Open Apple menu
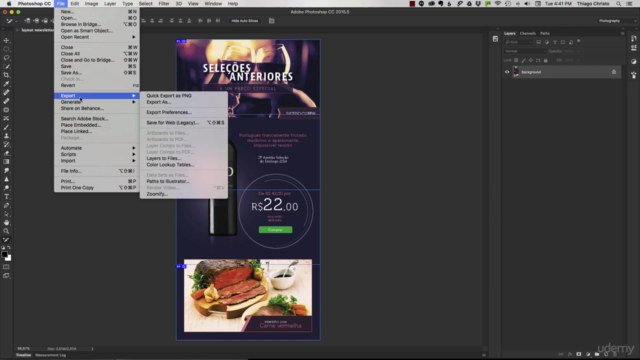 (9, 4)
